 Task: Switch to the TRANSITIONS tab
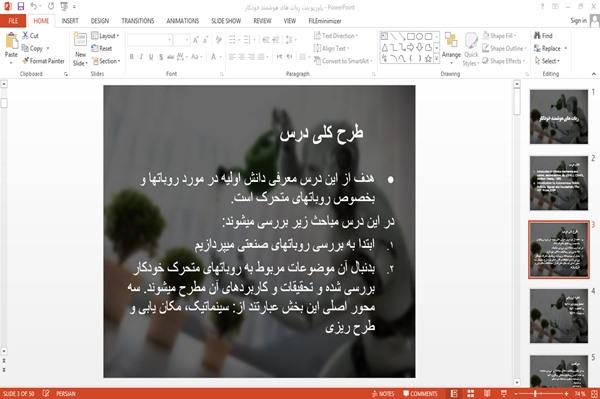click(138, 21)
